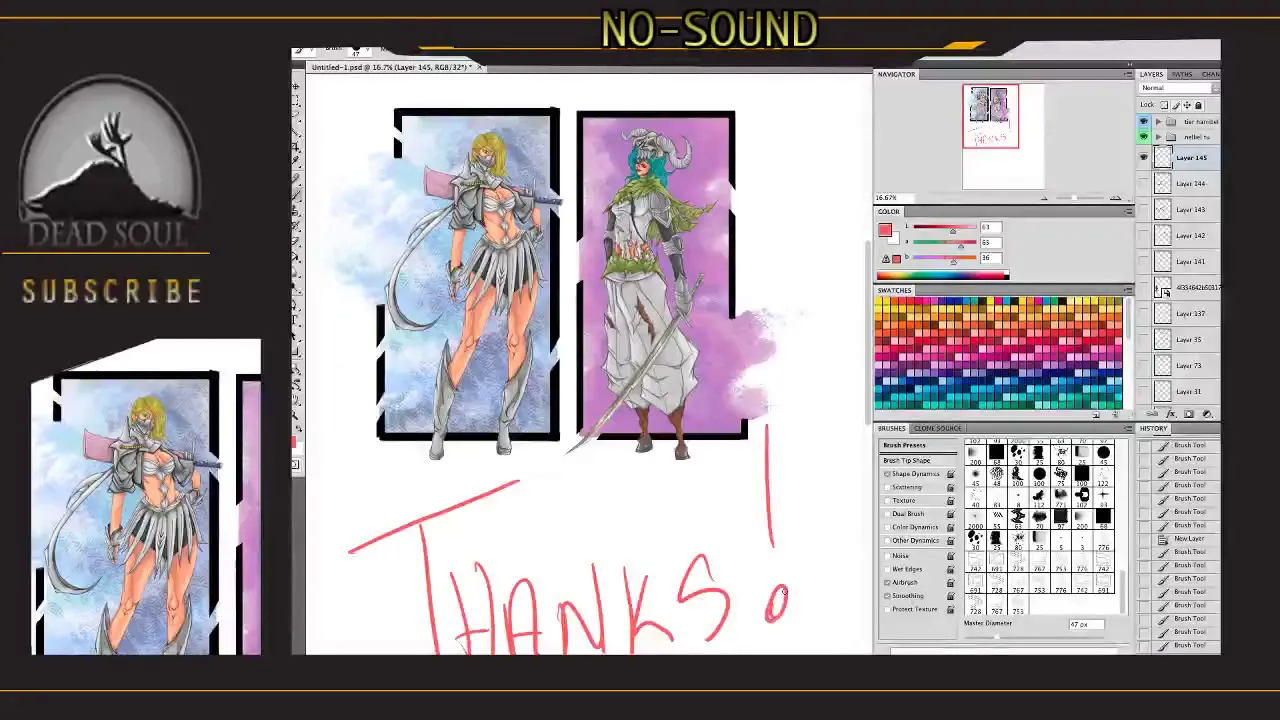Toggle the Smoothing checkbox
1280x720 pixels.
(x=887, y=596)
